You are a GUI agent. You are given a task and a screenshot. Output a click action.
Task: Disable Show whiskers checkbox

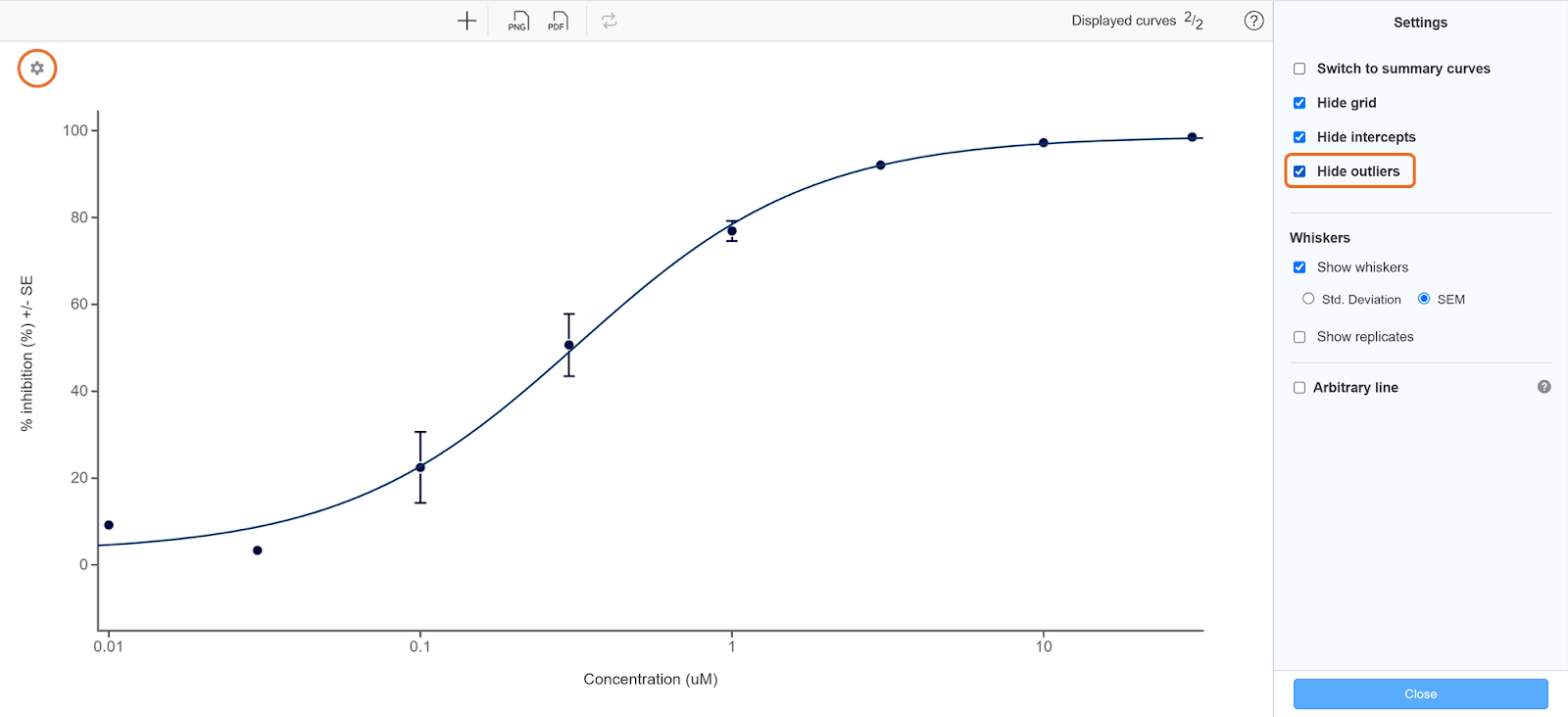[x=1299, y=267]
